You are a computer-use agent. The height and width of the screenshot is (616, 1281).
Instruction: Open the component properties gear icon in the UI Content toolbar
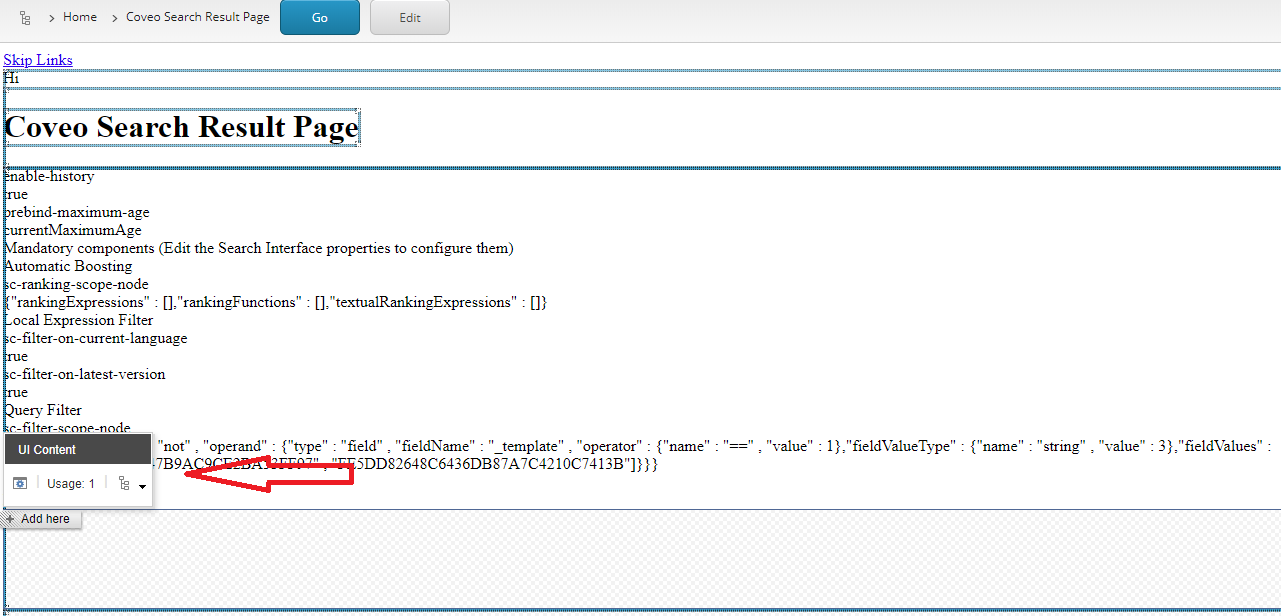click(x=20, y=483)
